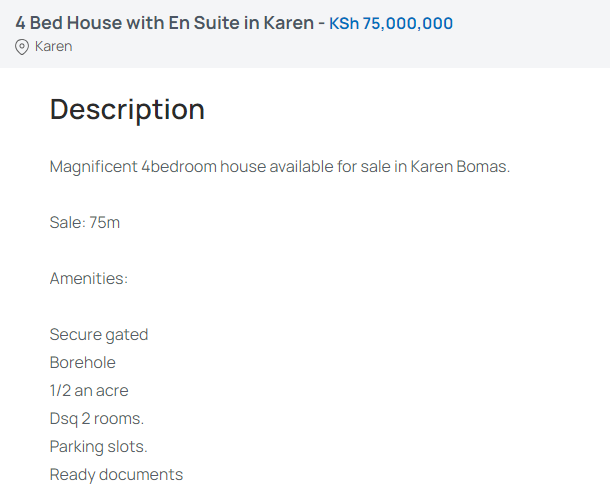610x498 pixels.
Task: Click the KSh 75,000,000 price
Action: tap(391, 23)
